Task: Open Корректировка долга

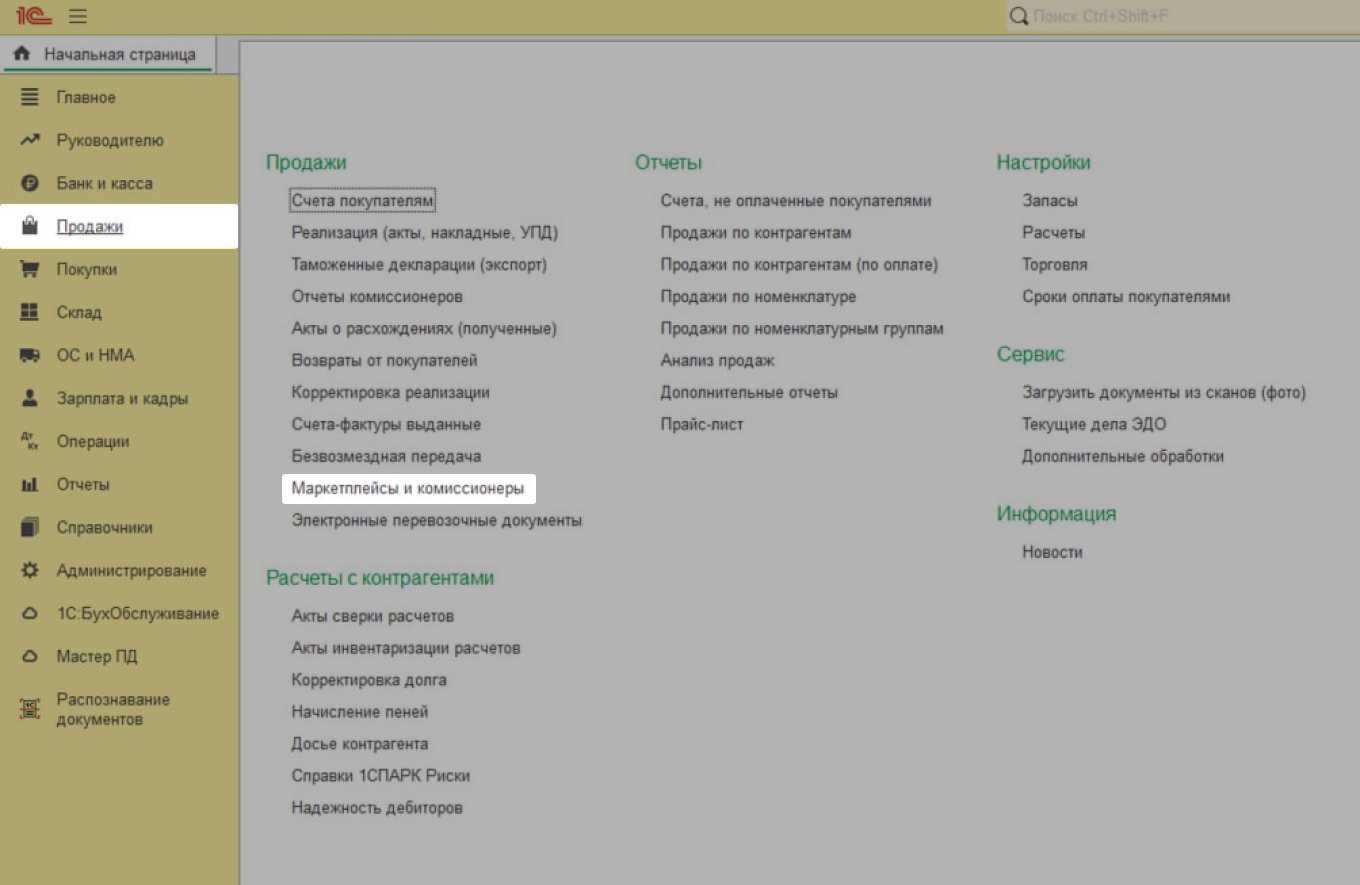Action: [369, 680]
